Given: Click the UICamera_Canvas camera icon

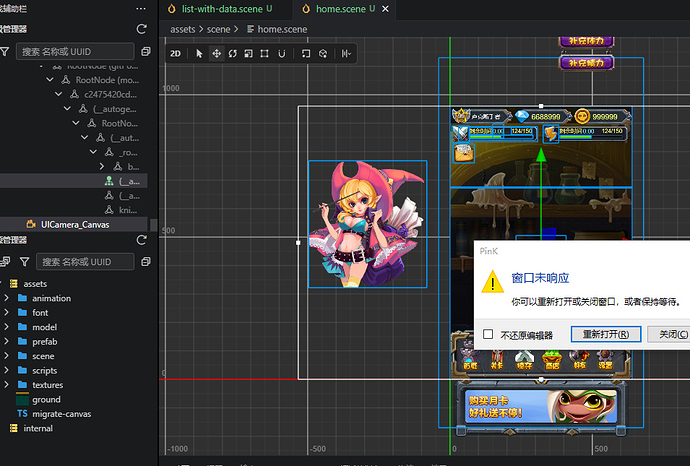Looking at the screenshot, I should coord(31,224).
